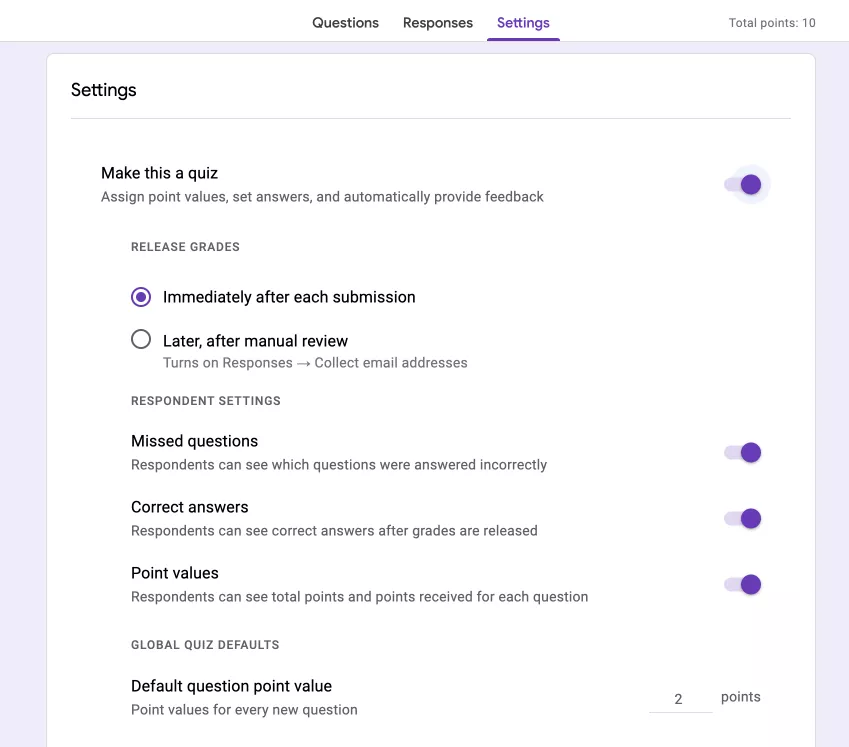849x747 pixels.
Task: Click the Release Grades section header
Action: [184, 246]
